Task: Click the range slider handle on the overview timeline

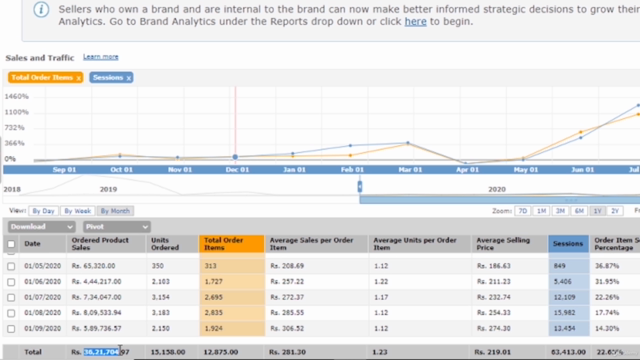Action: coord(360,187)
